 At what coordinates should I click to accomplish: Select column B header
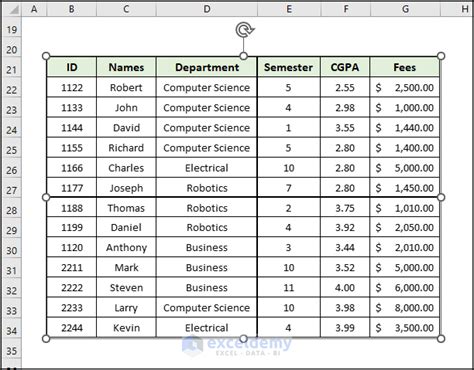coord(71,9)
